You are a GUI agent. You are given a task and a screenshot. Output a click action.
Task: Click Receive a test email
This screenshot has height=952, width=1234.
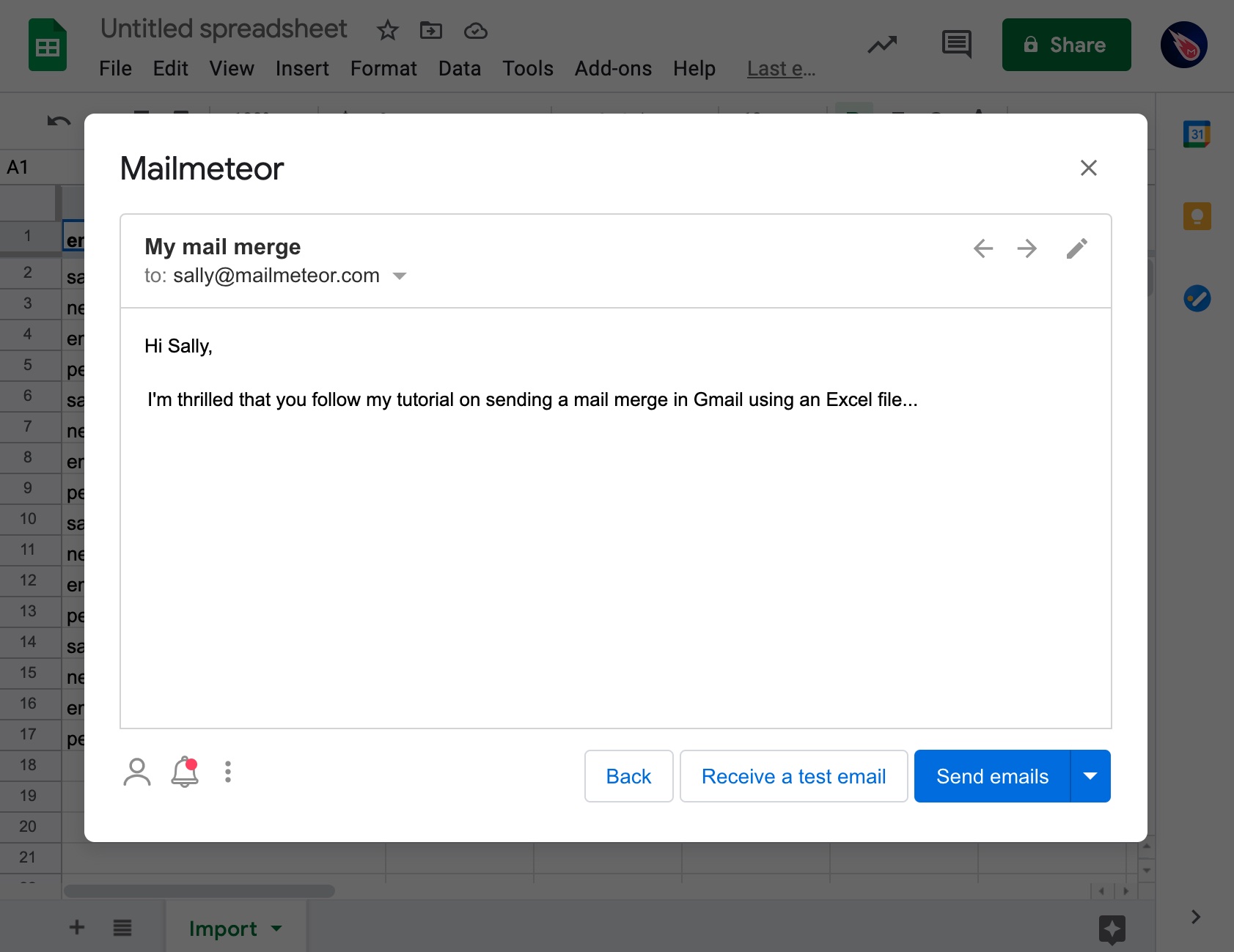coord(794,776)
